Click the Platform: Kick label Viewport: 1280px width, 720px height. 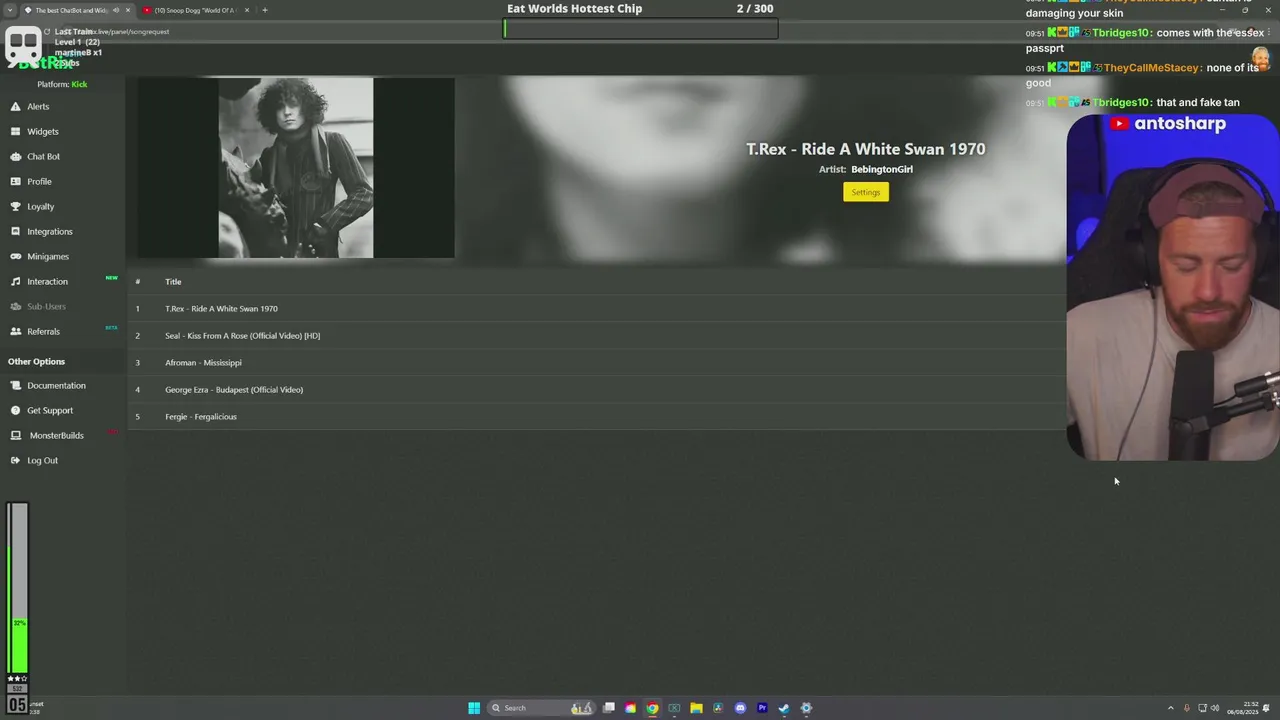[x=62, y=84]
